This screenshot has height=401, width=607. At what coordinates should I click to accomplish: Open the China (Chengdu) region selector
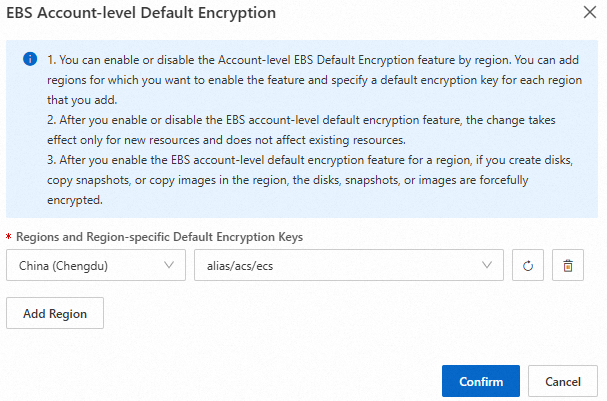pyautogui.click(x=95, y=265)
